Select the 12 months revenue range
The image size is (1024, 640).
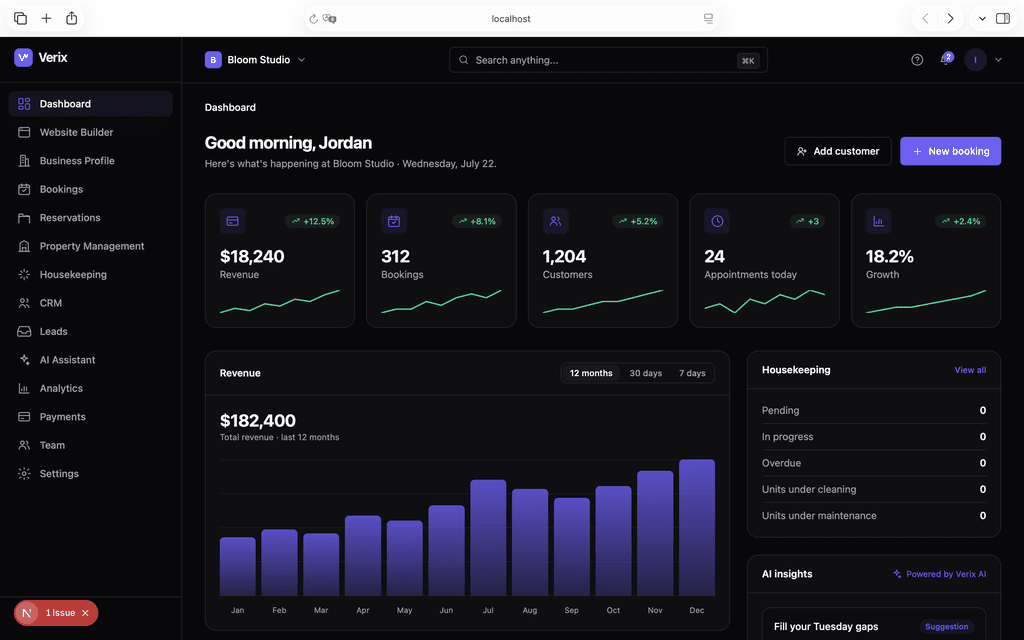click(x=591, y=373)
